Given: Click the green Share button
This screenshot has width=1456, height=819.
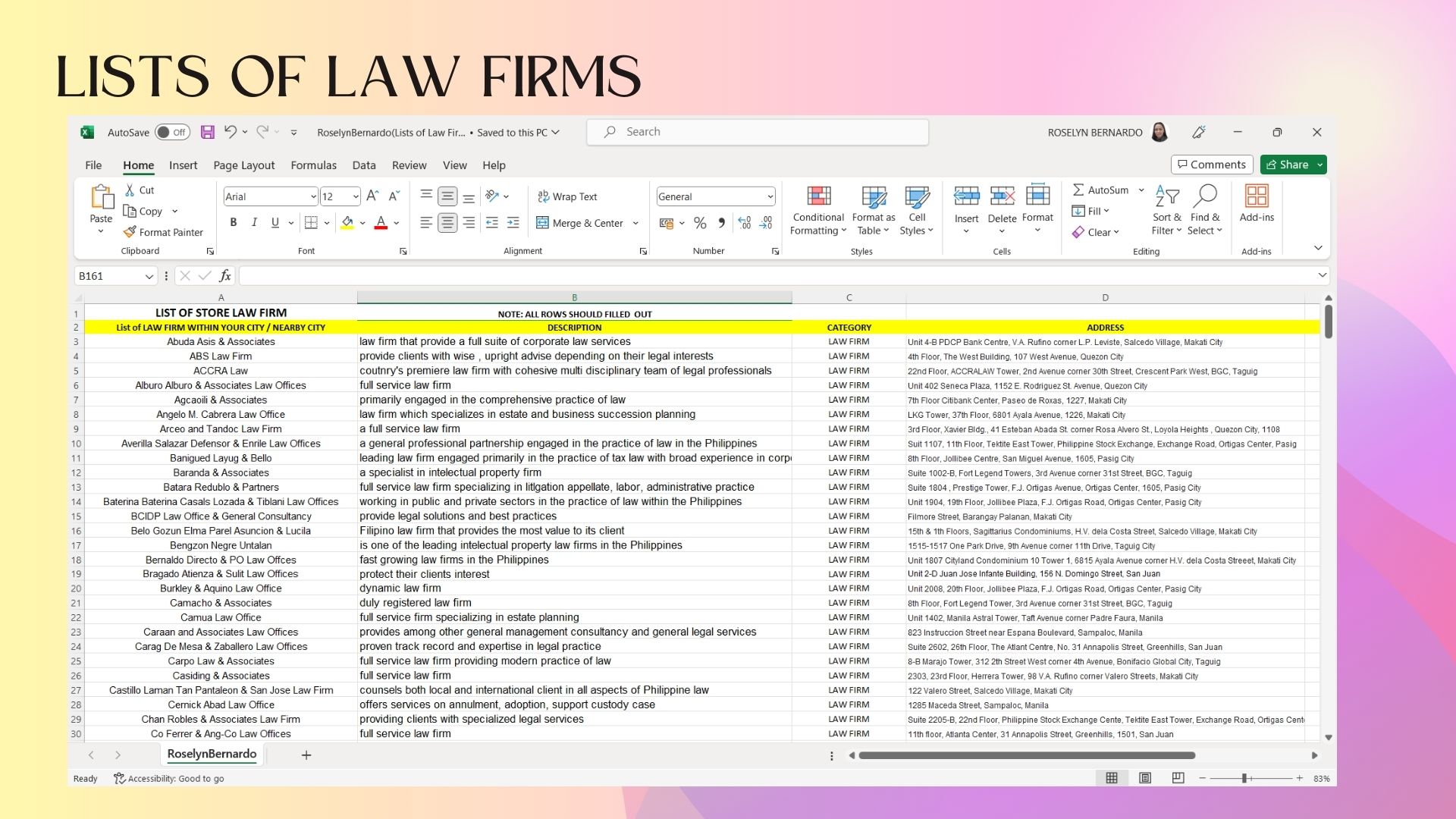Looking at the screenshot, I should [1287, 165].
